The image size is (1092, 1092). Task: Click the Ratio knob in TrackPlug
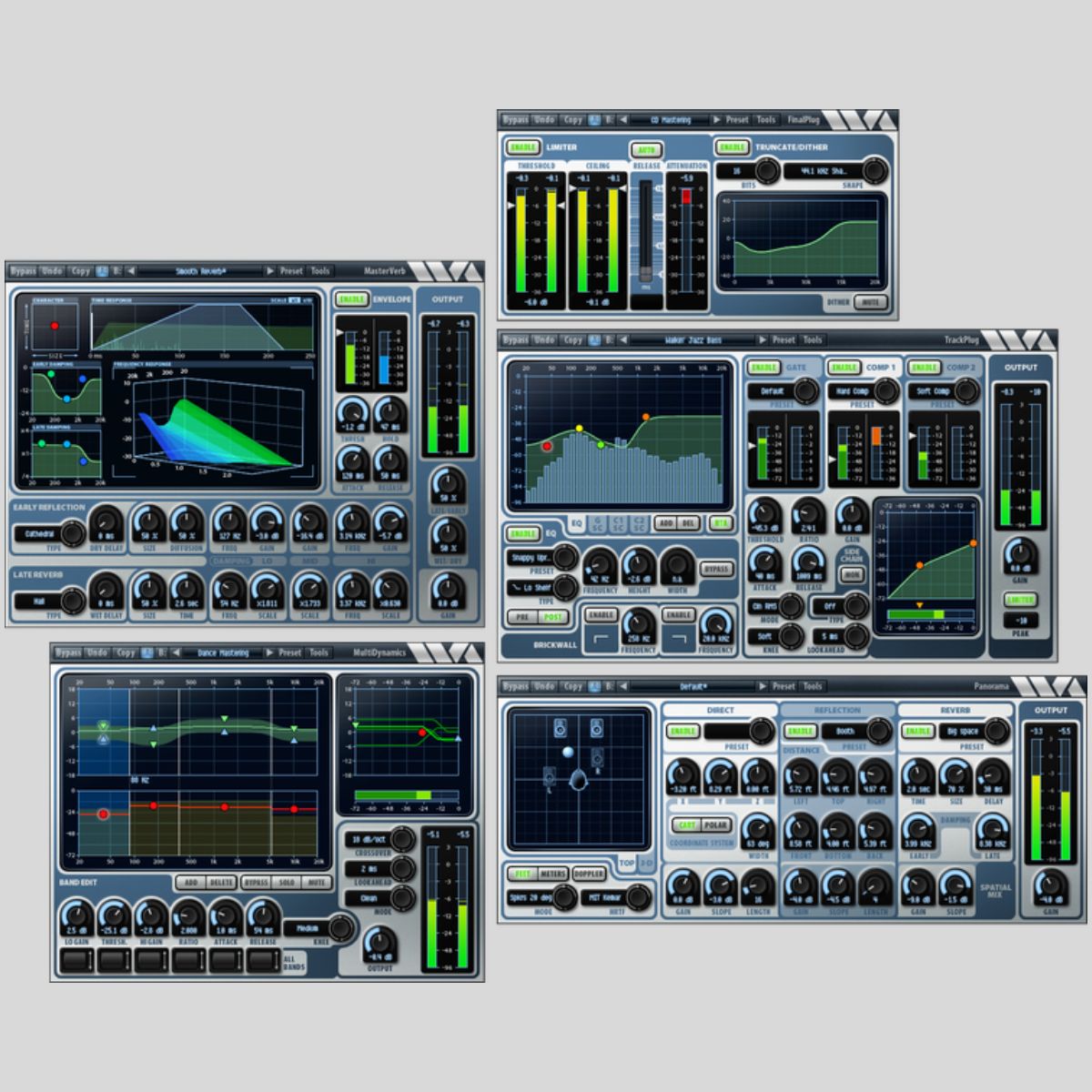[x=808, y=515]
